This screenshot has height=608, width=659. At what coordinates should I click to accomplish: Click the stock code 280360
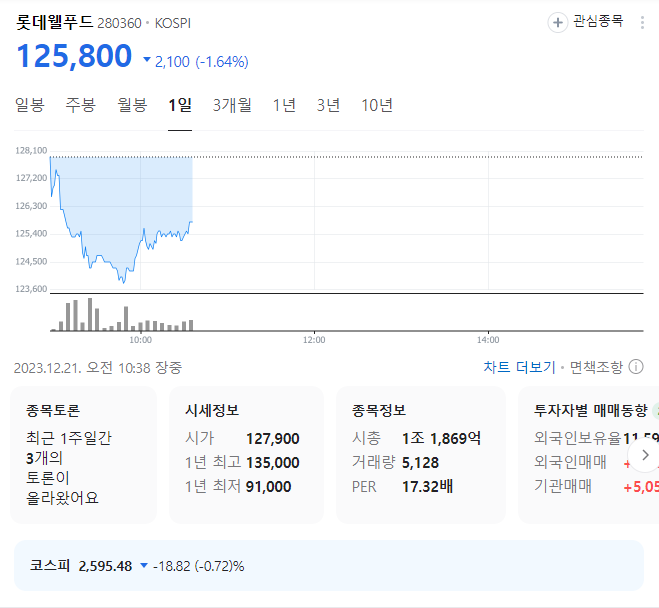click(119, 23)
